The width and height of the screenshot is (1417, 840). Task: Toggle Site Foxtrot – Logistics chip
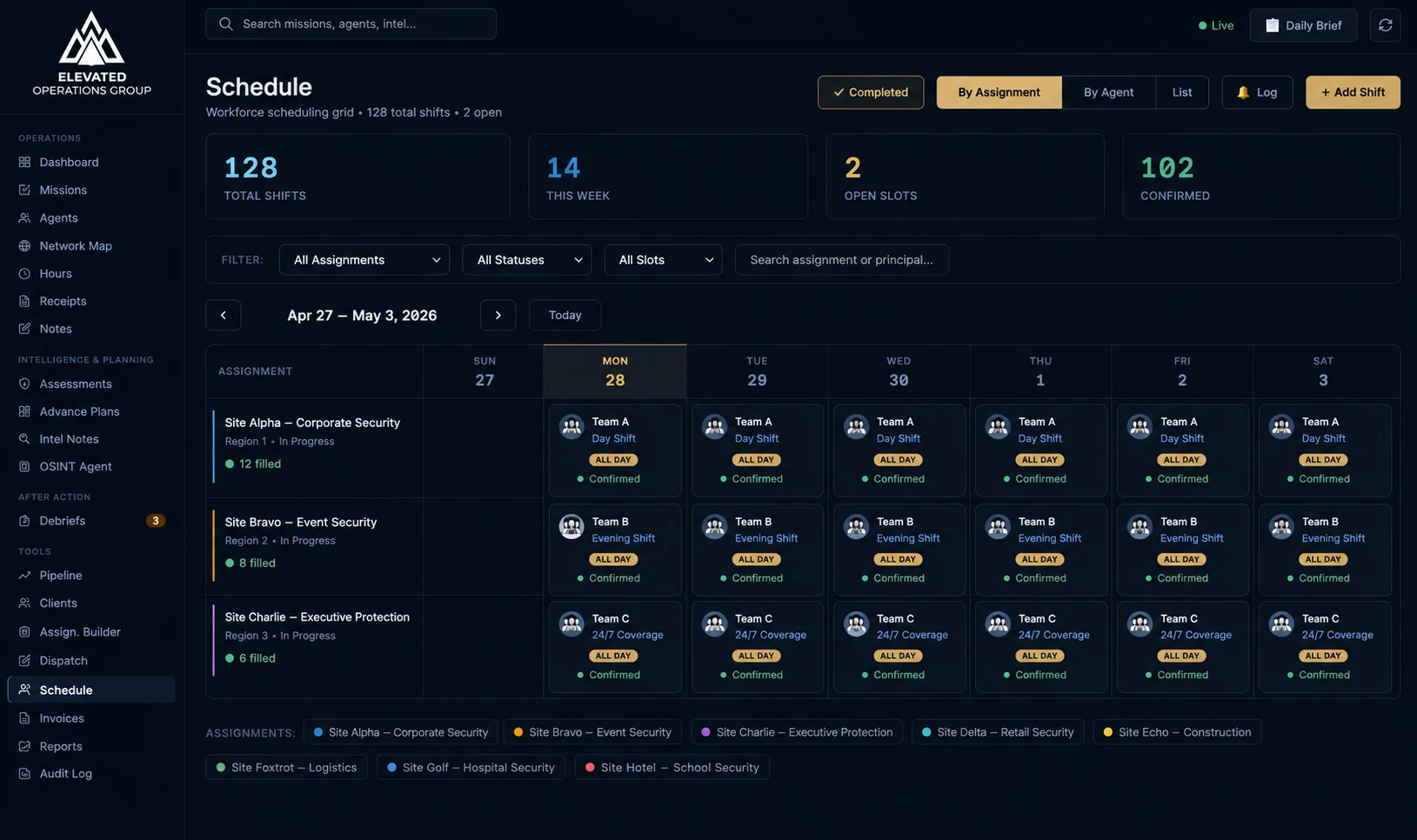(x=286, y=768)
